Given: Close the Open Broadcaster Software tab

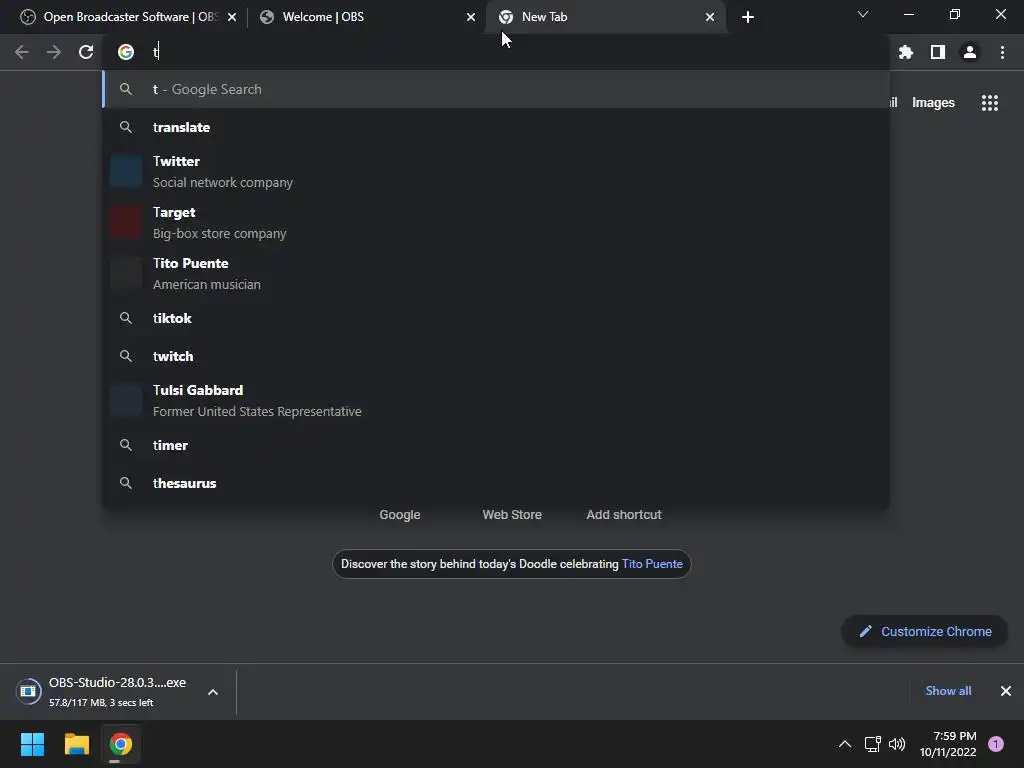Looking at the screenshot, I should tap(232, 17).
